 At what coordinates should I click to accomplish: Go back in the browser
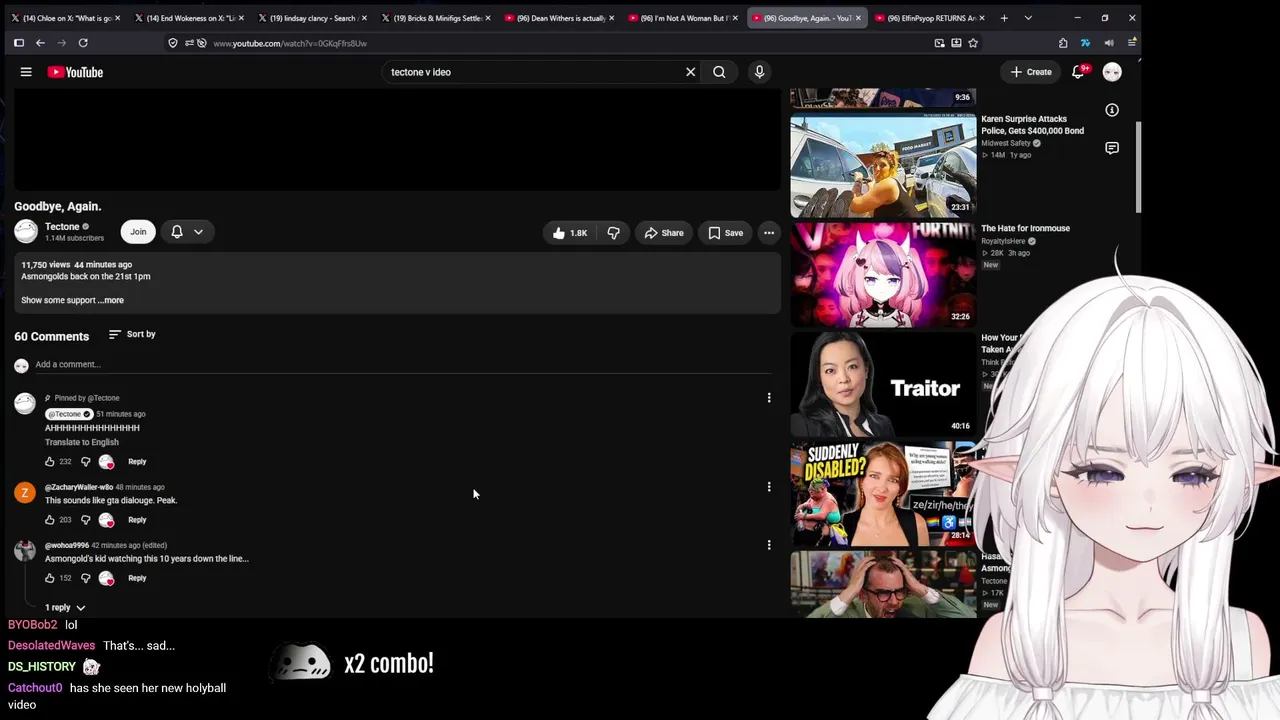(x=40, y=43)
